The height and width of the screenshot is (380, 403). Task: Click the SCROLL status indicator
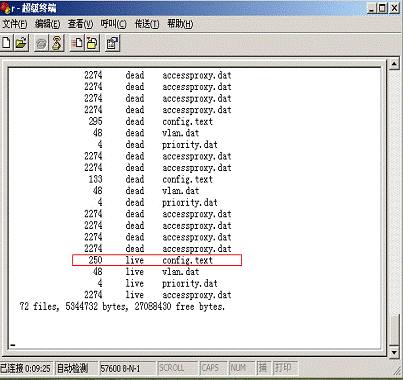pos(177,368)
